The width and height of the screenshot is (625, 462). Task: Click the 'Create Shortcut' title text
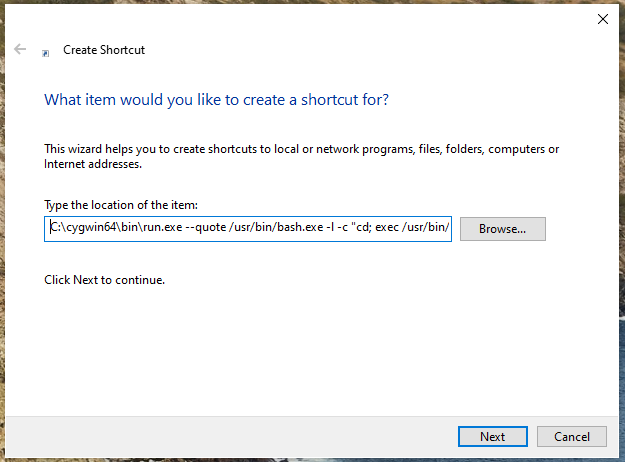104,50
